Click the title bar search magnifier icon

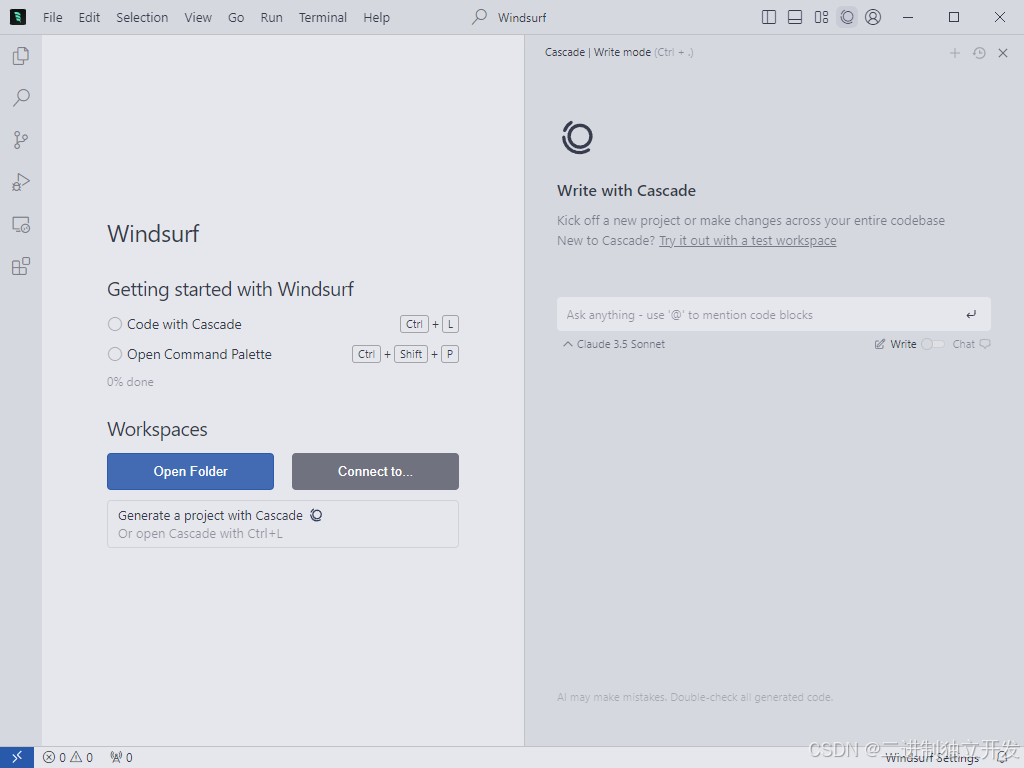click(479, 17)
